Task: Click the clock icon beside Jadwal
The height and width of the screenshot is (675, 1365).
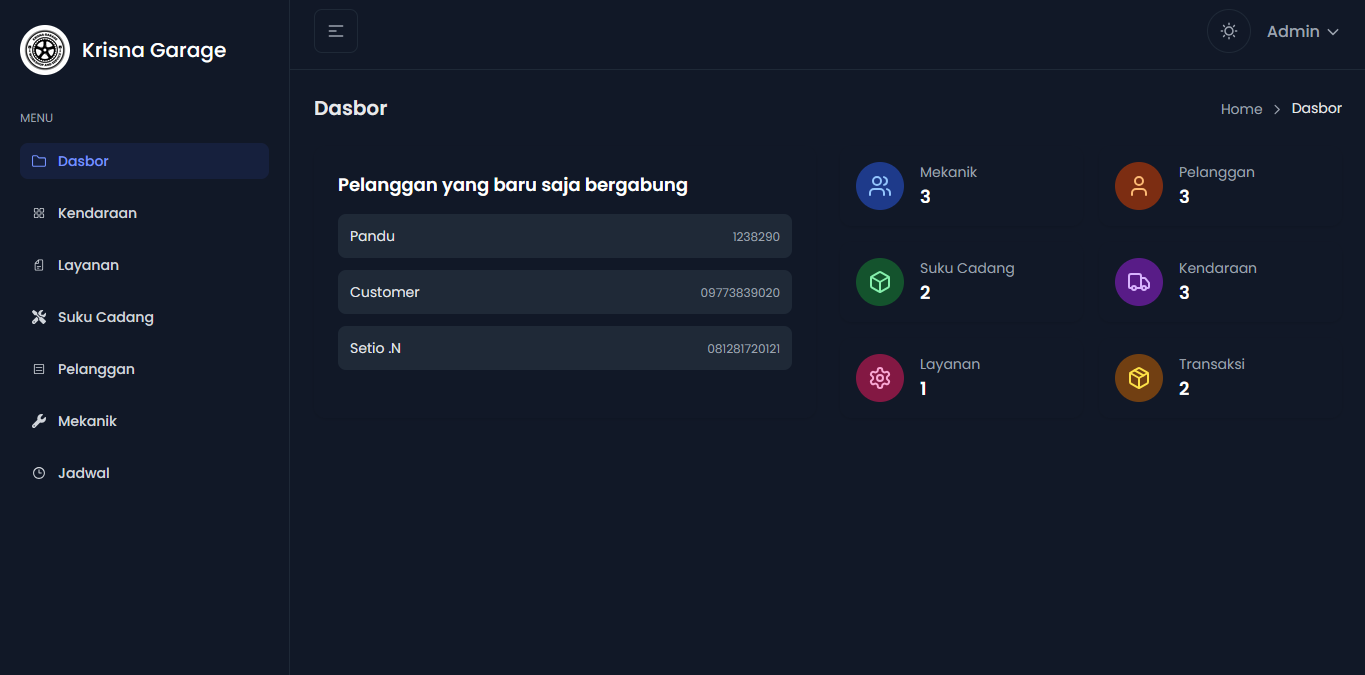Action: (x=39, y=473)
